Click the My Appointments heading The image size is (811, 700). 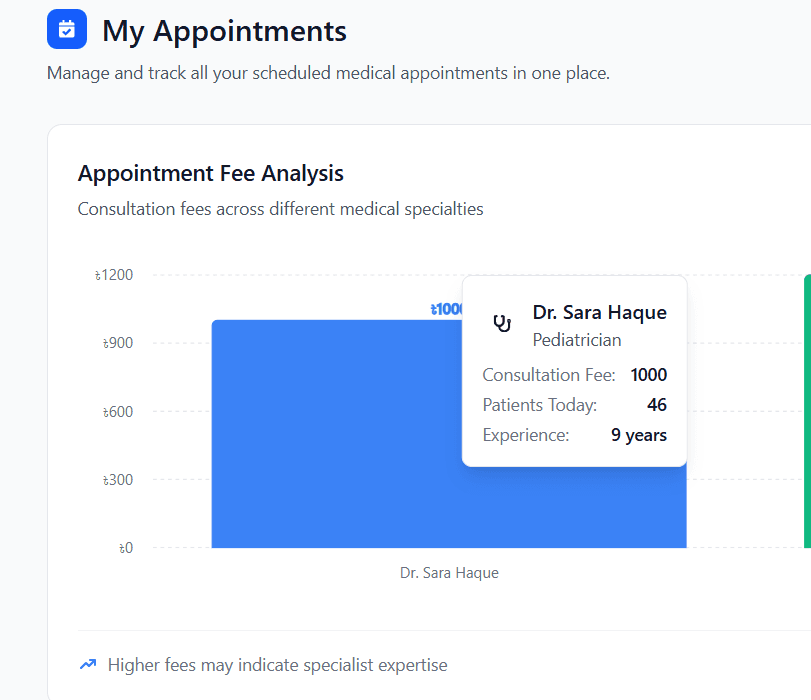click(x=223, y=31)
